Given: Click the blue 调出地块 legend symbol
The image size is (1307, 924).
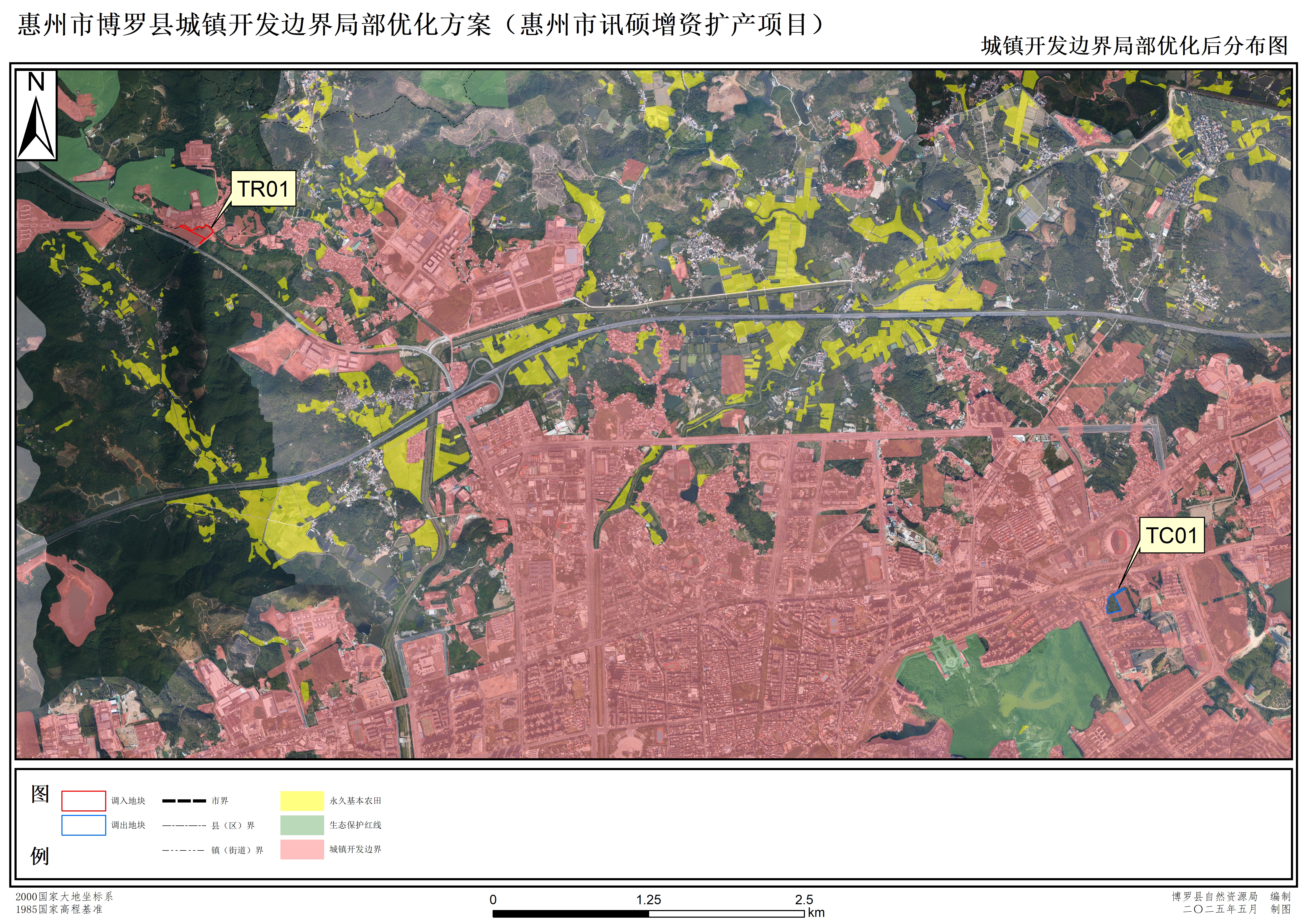Looking at the screenshot, I should pyautogui.click(x=83, y=825).
